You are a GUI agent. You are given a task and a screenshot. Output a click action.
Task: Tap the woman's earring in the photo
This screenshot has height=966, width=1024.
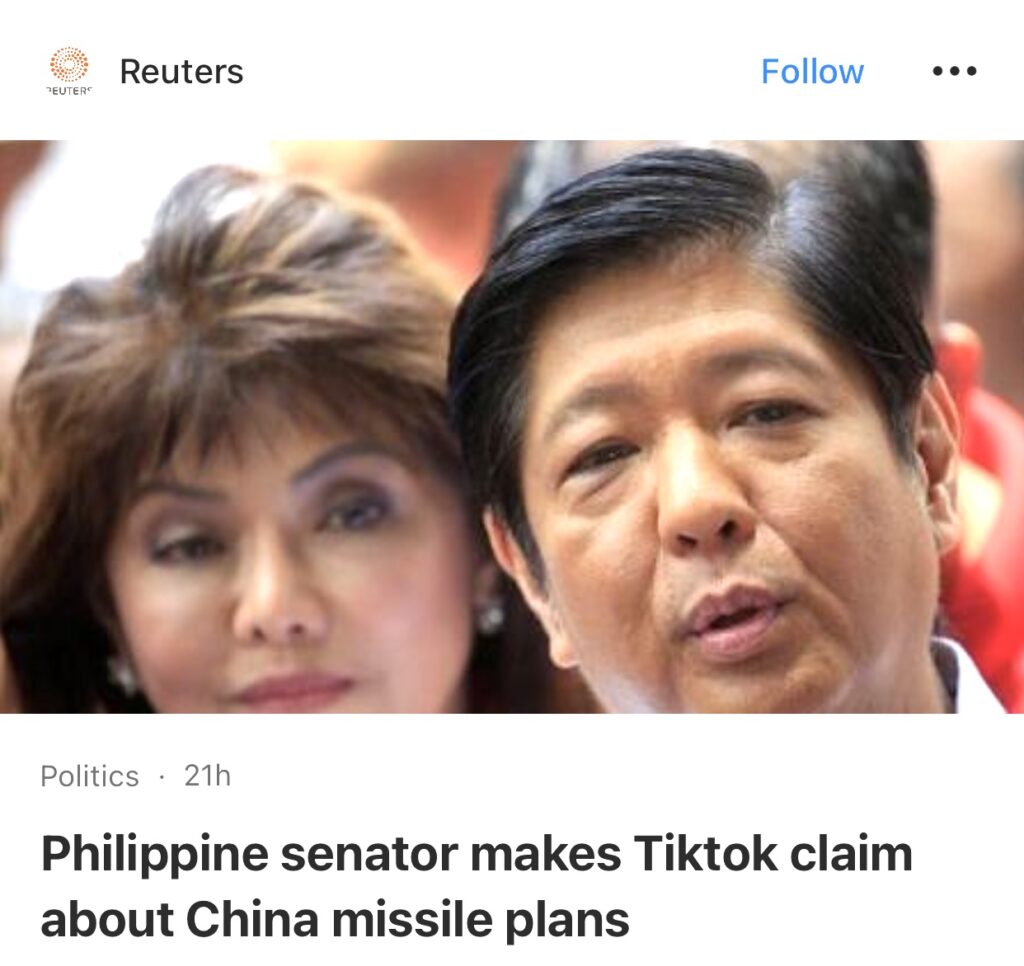[x=490, y=615]
